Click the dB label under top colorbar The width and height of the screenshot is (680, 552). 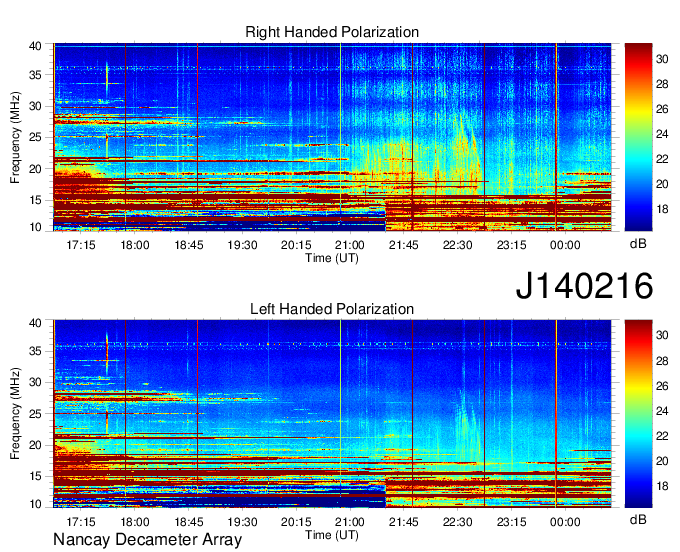638,244
